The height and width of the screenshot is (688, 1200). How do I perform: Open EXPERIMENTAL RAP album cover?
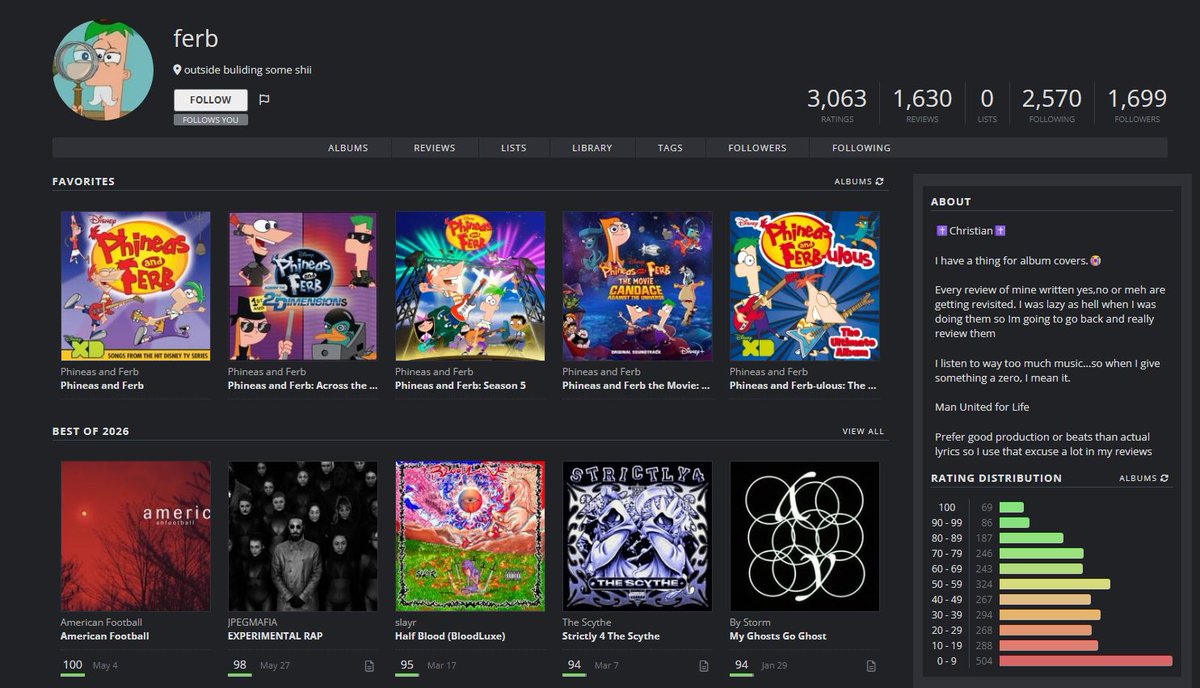303,536
